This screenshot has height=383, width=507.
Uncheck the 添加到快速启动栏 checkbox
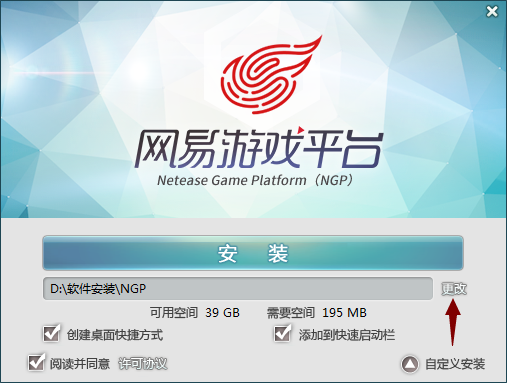[x=283, y=333]
